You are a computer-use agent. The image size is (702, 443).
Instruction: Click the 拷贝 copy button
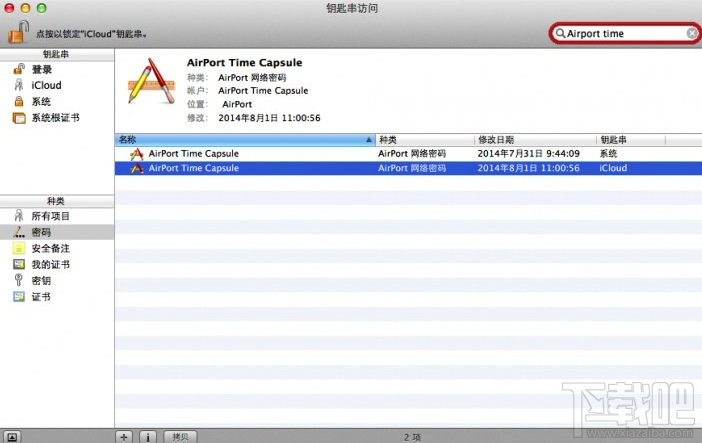tap(180, 437)
